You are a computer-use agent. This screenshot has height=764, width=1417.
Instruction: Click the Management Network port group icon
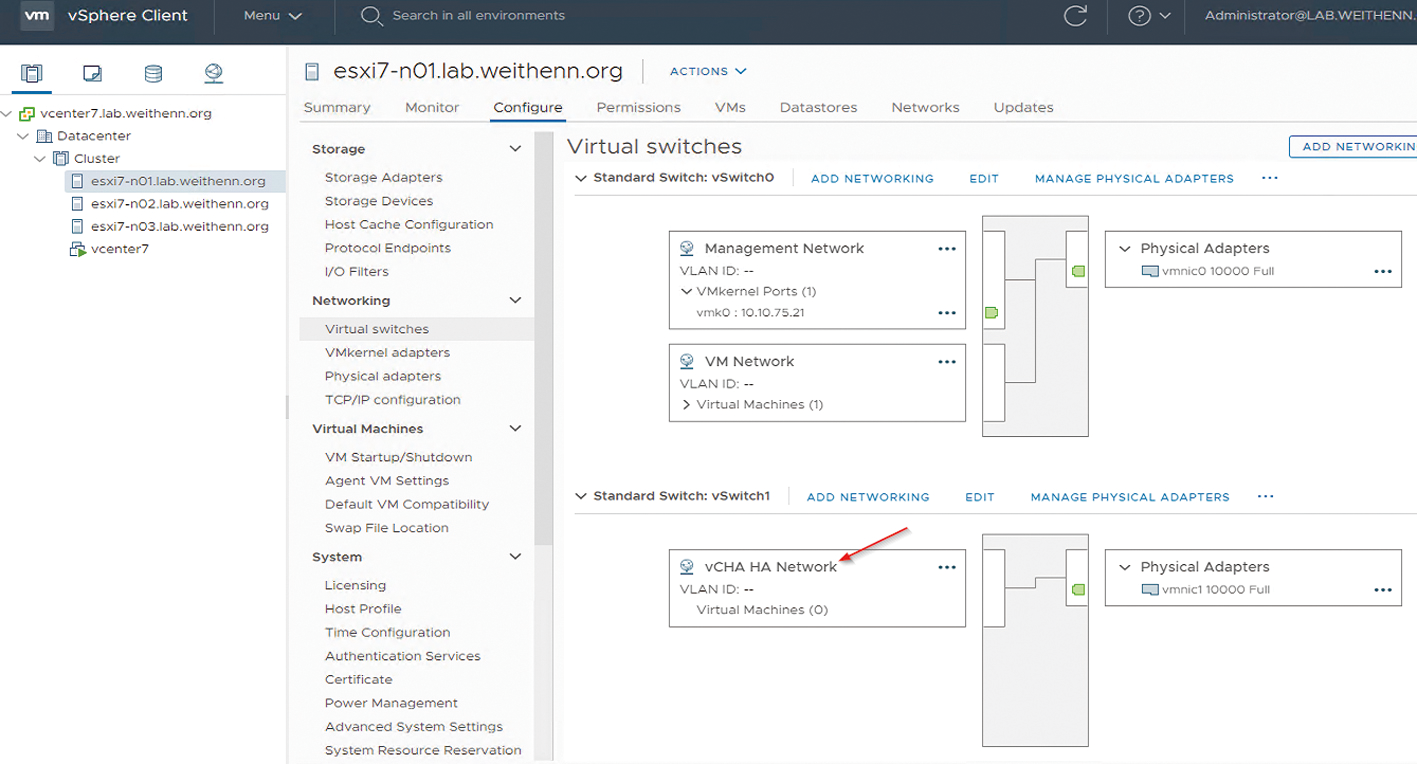tap(687, 248)
